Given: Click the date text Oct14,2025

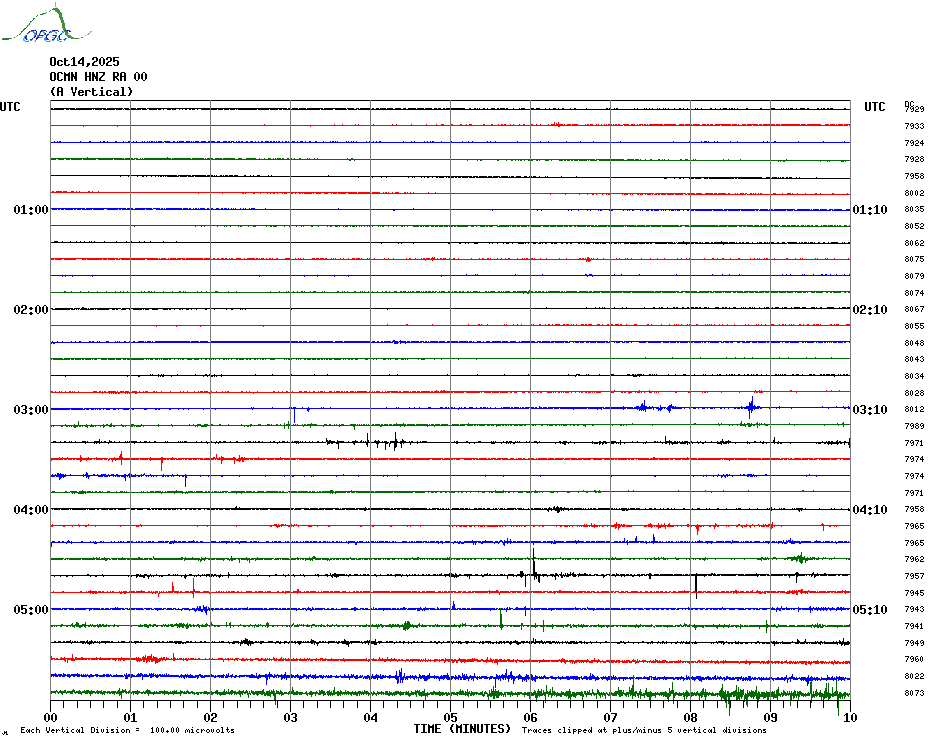Looking at the screenshot, I should click(x=84, y=61).
